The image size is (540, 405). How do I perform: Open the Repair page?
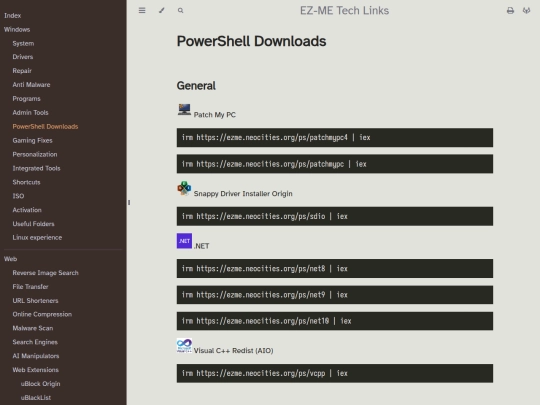(22, 71)
